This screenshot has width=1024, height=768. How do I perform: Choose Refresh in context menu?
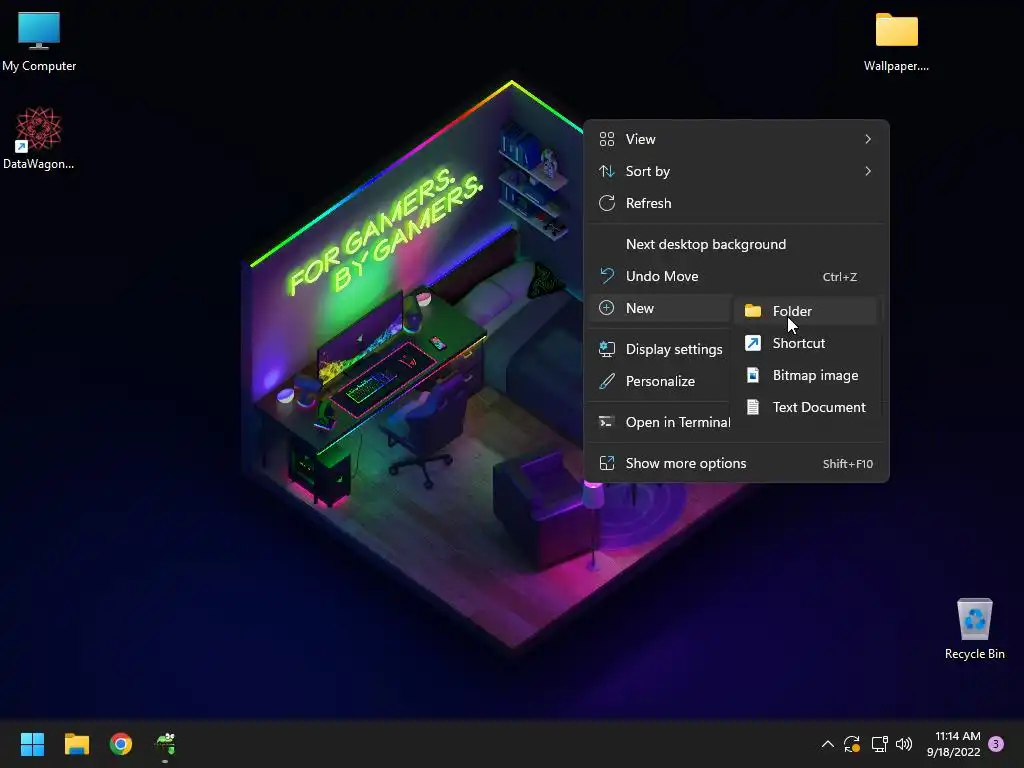click(x=736, y=203)
